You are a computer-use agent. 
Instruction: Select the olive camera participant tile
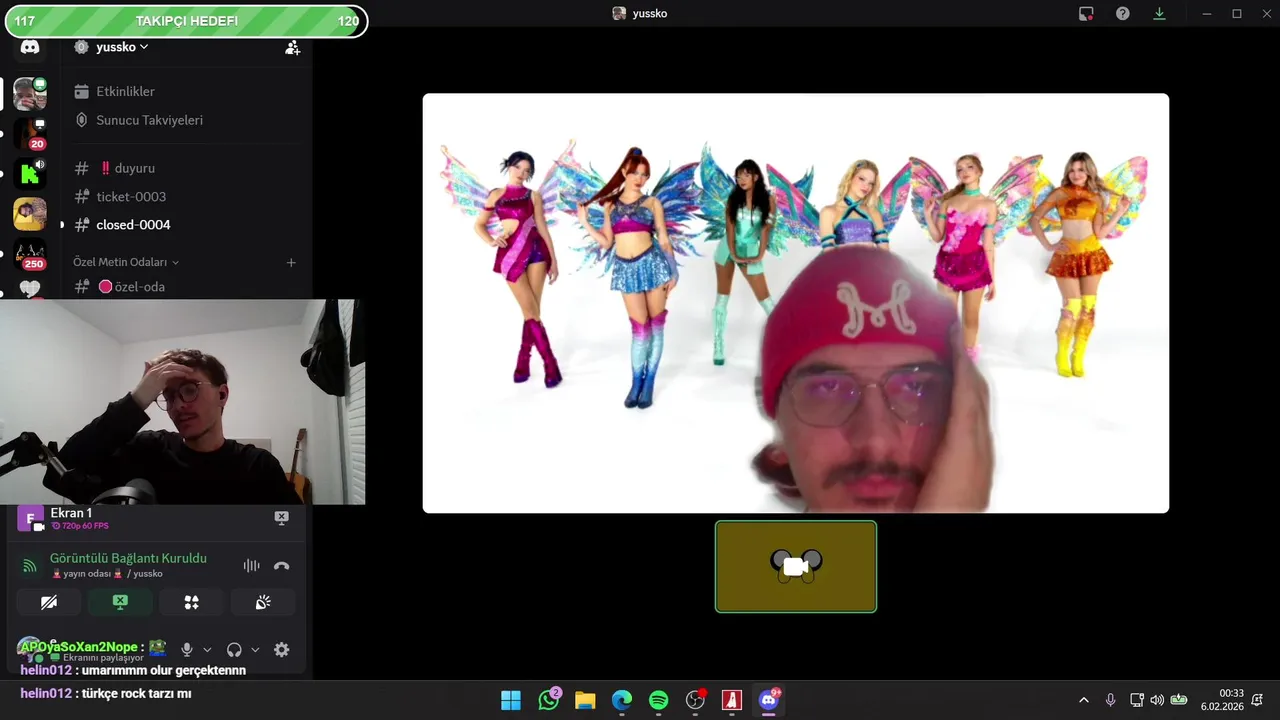pos(795,566)
